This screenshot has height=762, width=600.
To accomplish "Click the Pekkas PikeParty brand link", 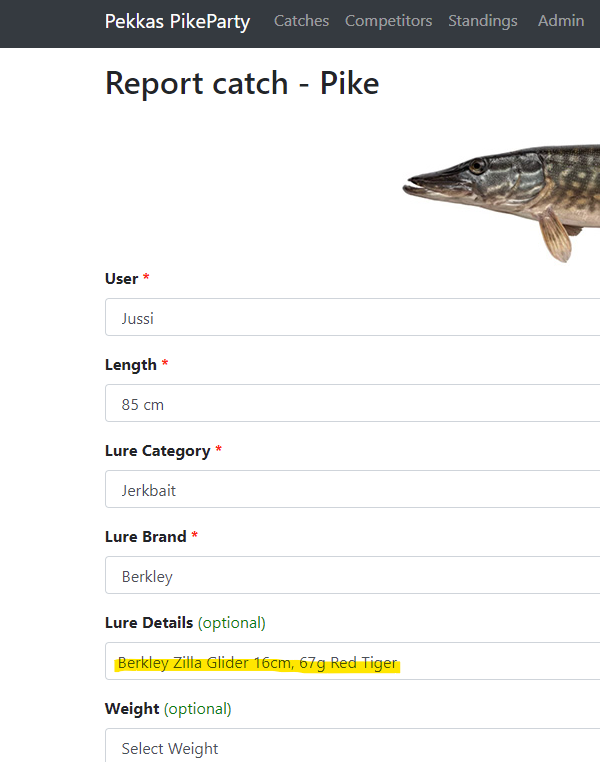I will click(177, 21).
